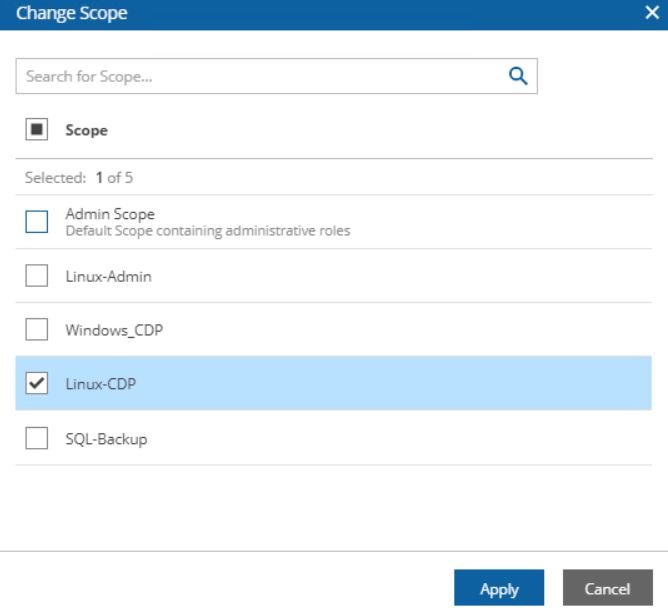Select the Admin Scope row label
668x615 pixels.
110,214
